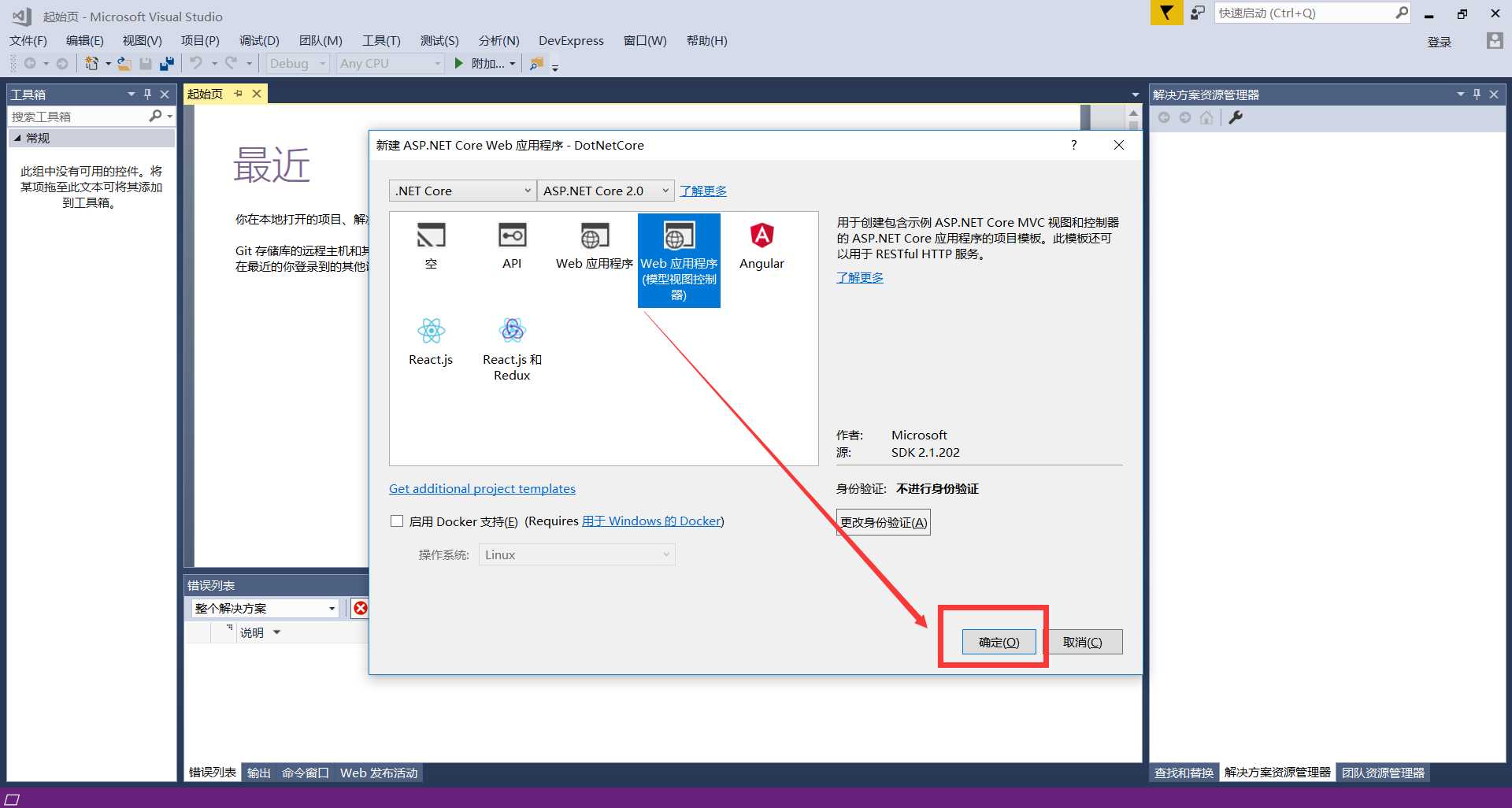Viewport: 1512px width, 808px height.
Task: Click the Solution Explorer Forward icon
Action: point(1184,117)
